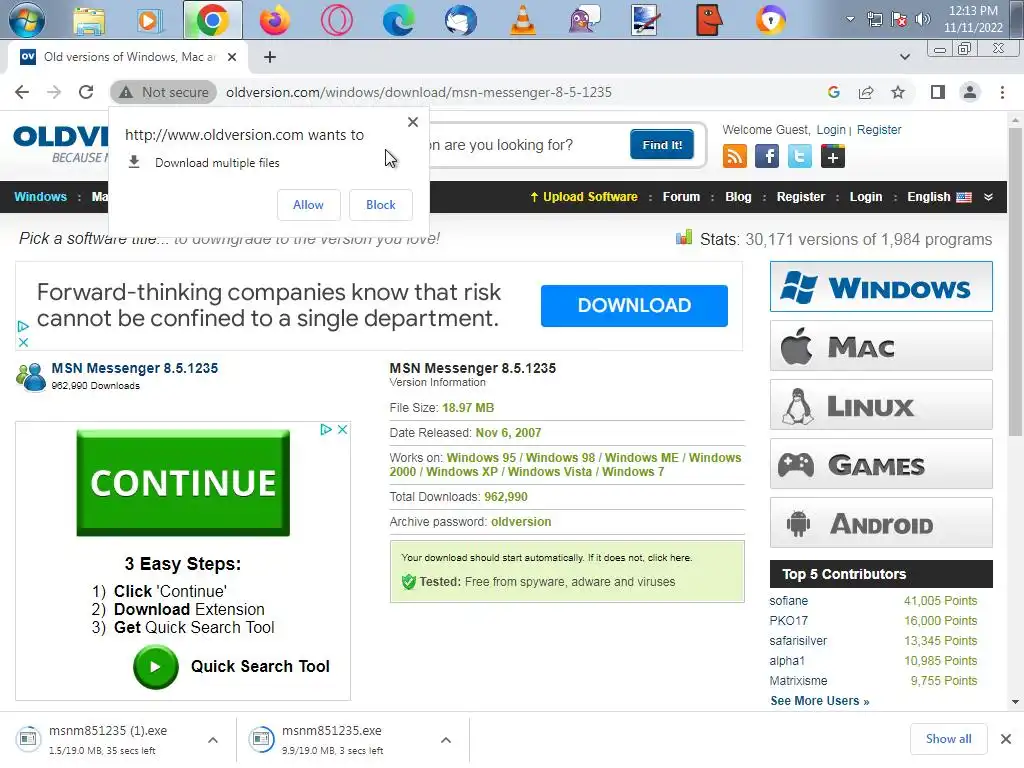Expand msnm851235.exe download options chevron
The image size is (1024, 768).
(446, 740)
